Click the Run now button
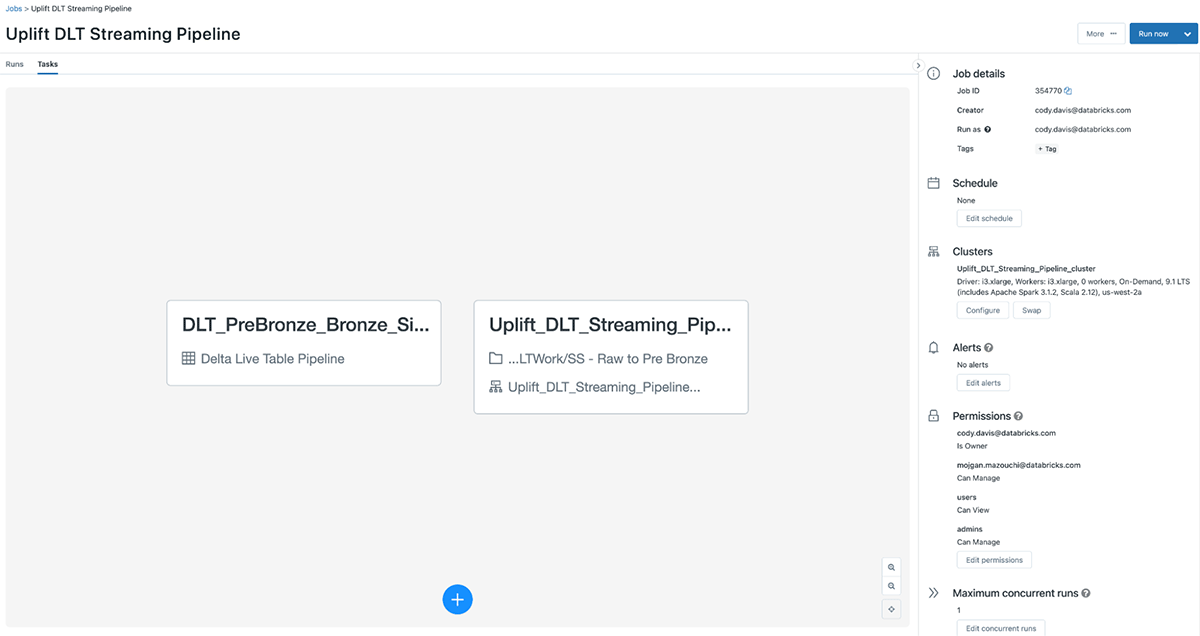Viewport: 1200px width, 636px height. [x=1153, y=34]
